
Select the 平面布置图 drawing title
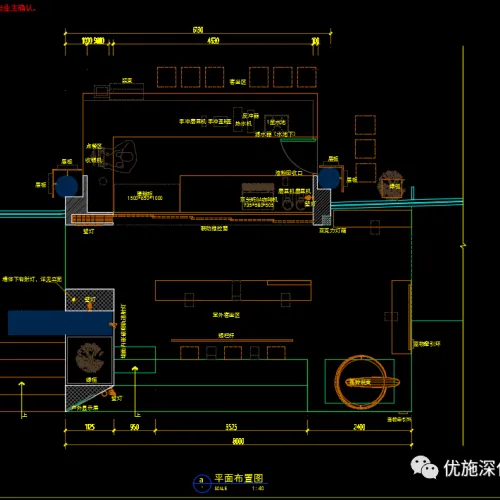[x=239, y=478]
